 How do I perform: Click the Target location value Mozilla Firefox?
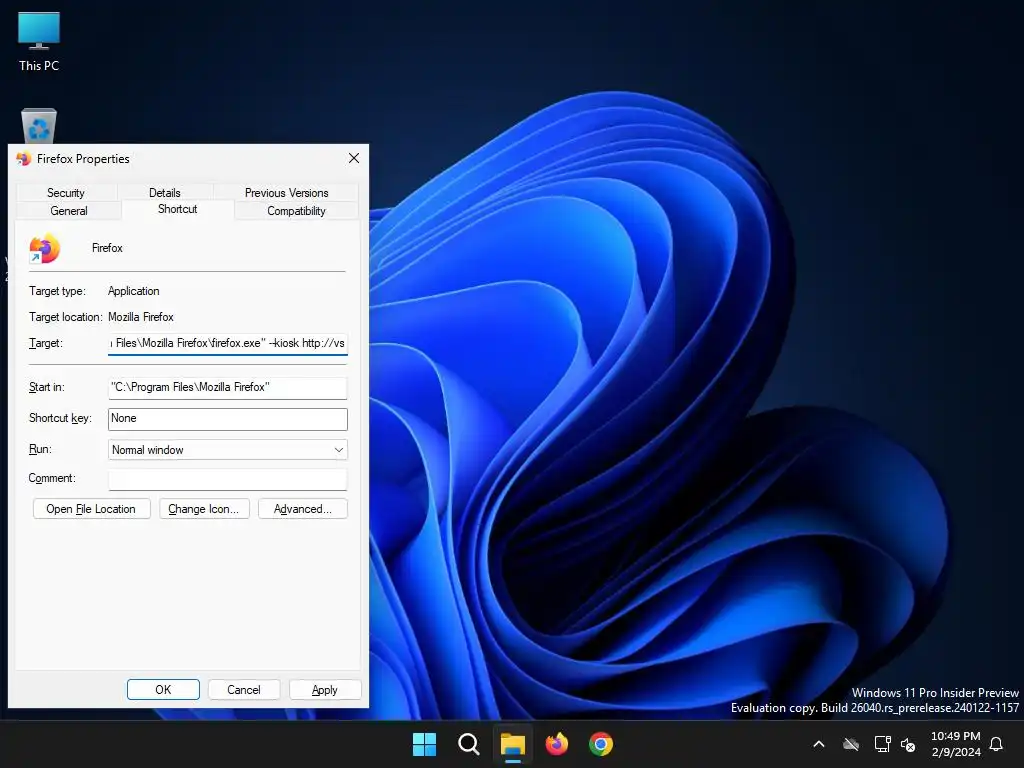(x=141, y=317)
